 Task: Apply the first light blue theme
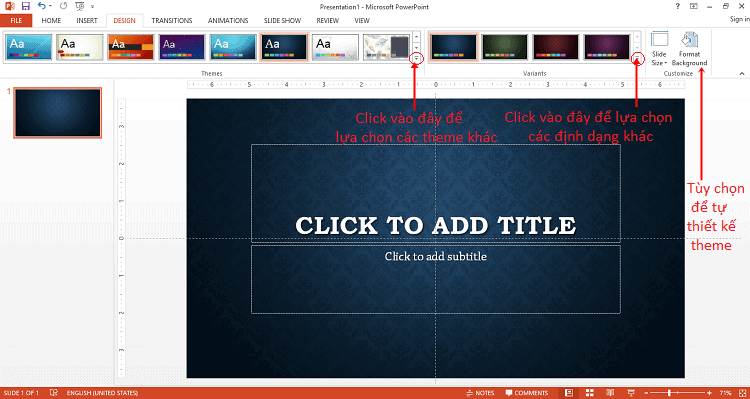tap(28, 47)
